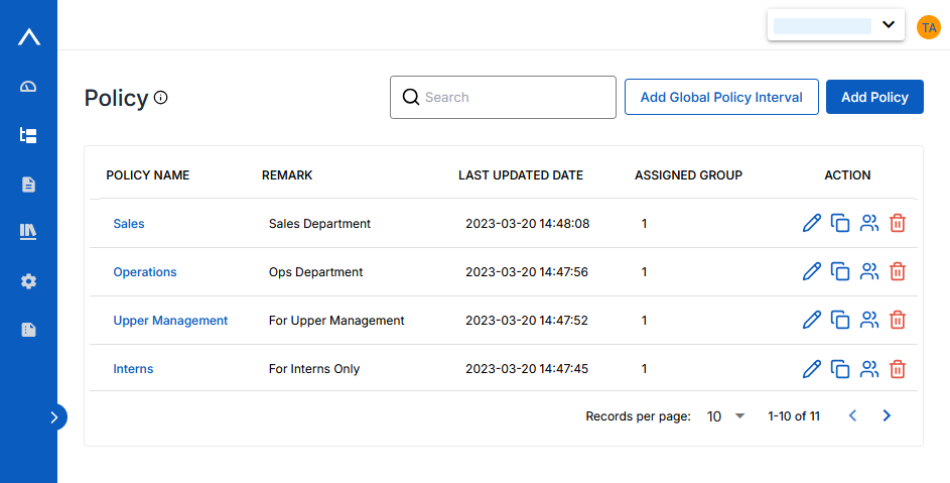Click Add Global Policy Interval button

[x=721, y=97]
